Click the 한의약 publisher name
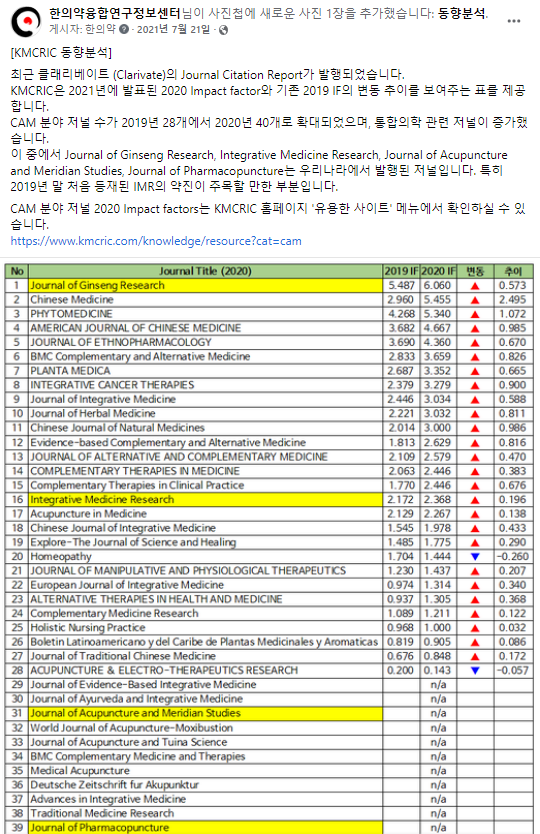 [x=100, y=29]
